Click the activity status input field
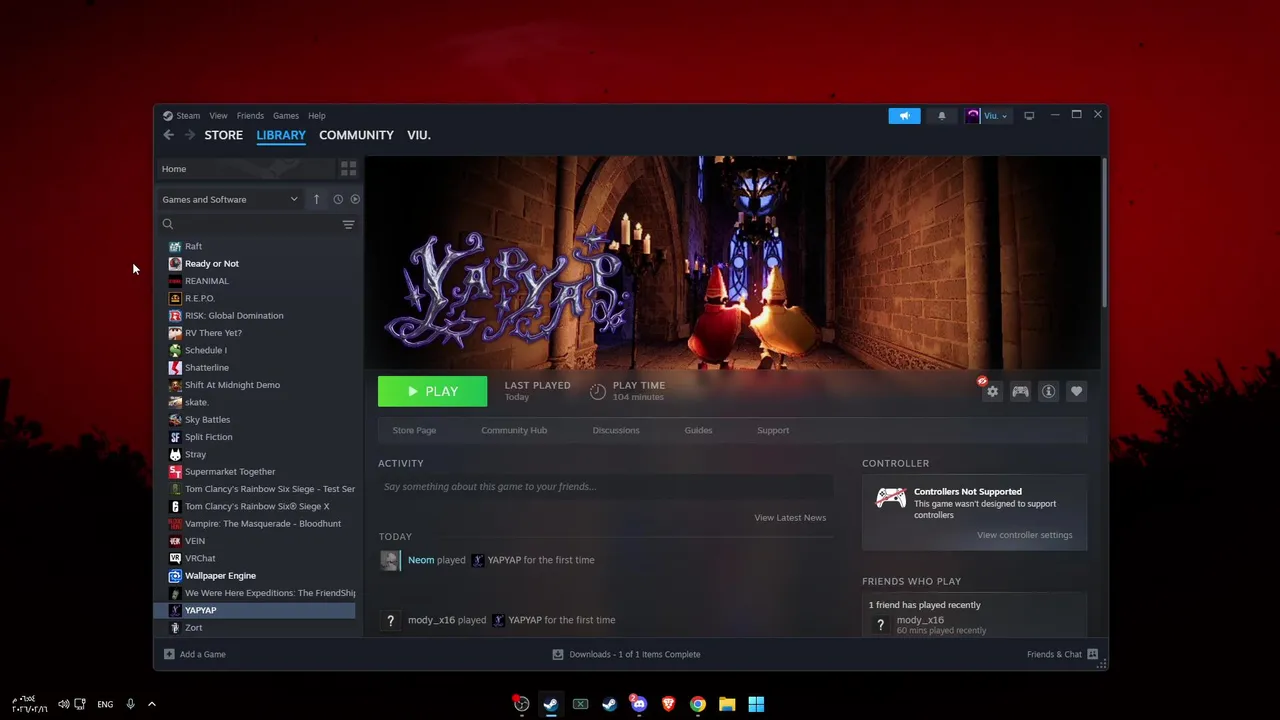The width and height of the screenshot is (1280, 720). [x=605, y=487]
